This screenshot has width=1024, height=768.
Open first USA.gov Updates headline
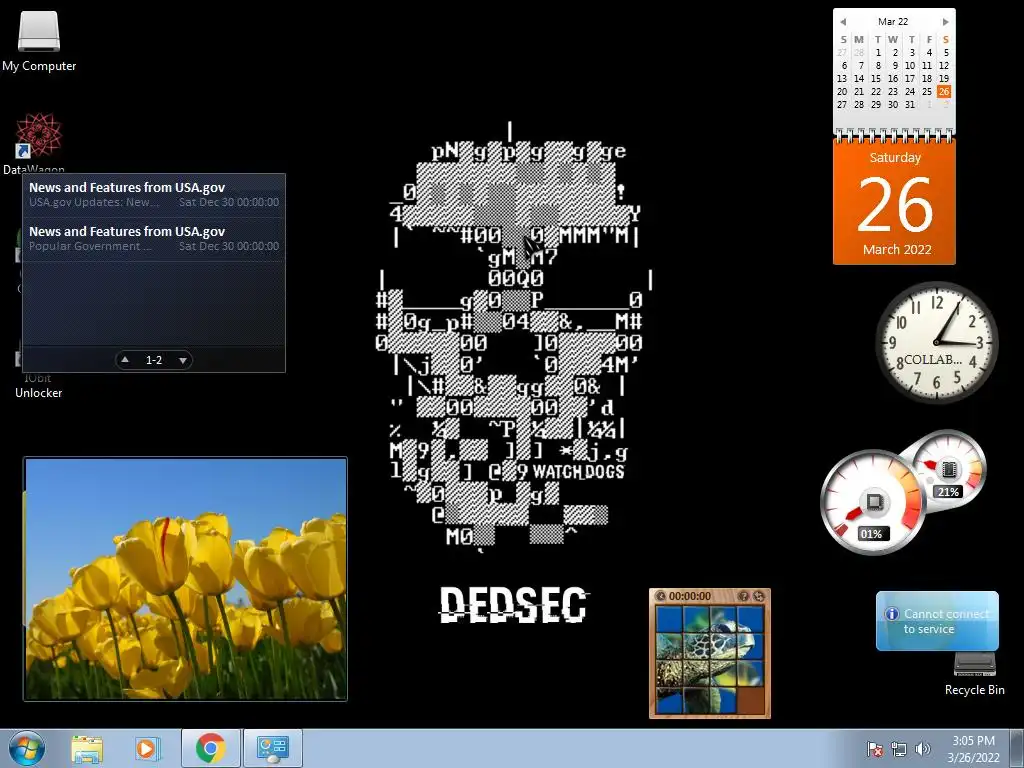click(x=153, y=195)
